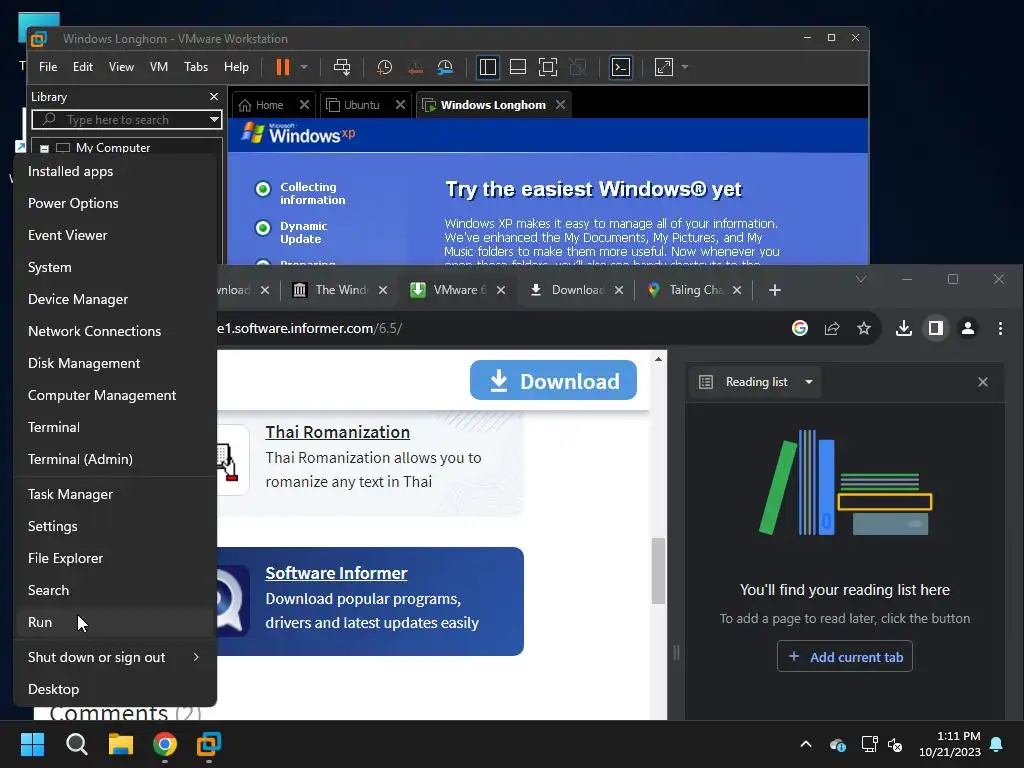Image resolution: width=1024 pixels, height=768 pixels.
Task: Click the Chrome address bar URL
Action: [x=310, y=328]
